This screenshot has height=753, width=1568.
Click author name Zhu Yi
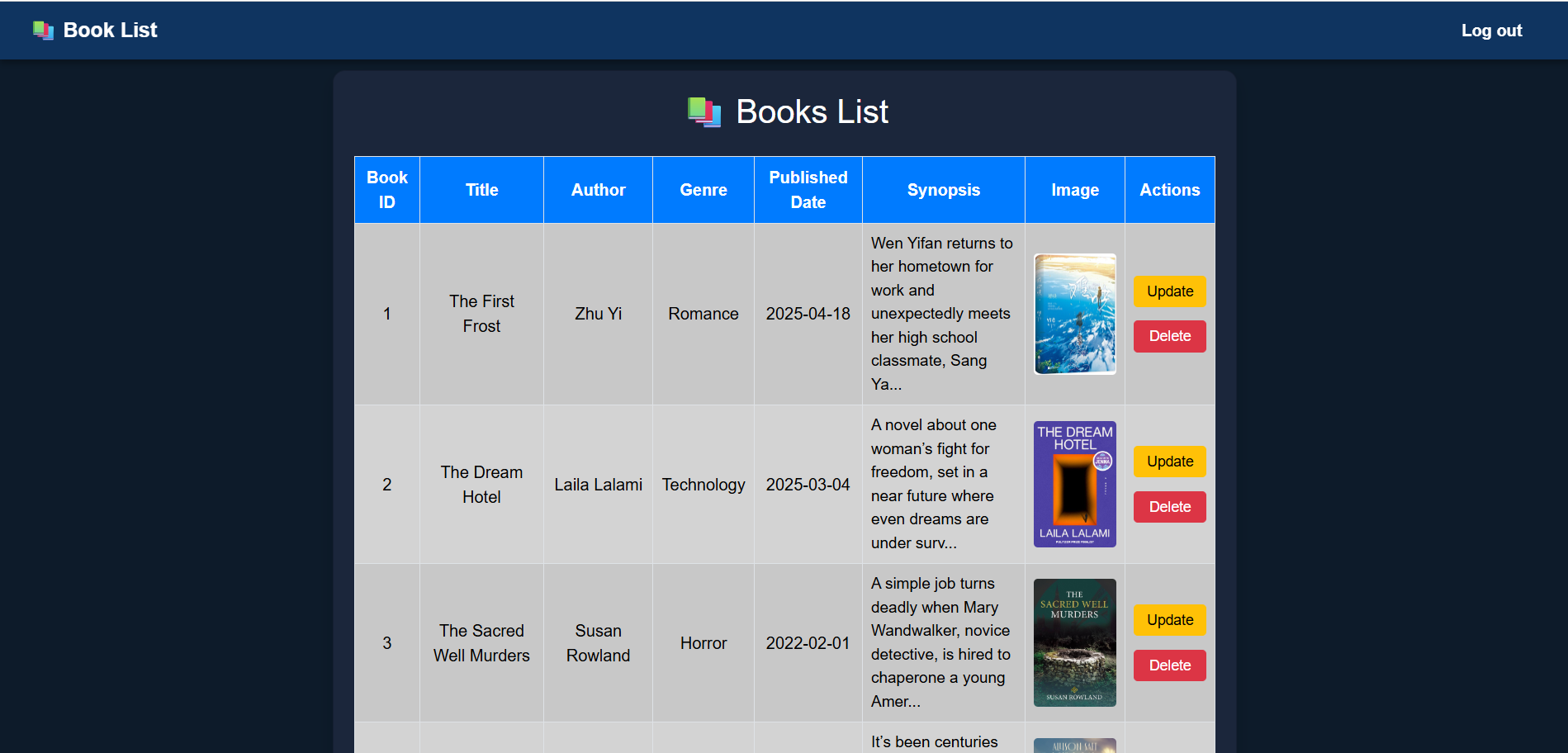coord(599,314)
